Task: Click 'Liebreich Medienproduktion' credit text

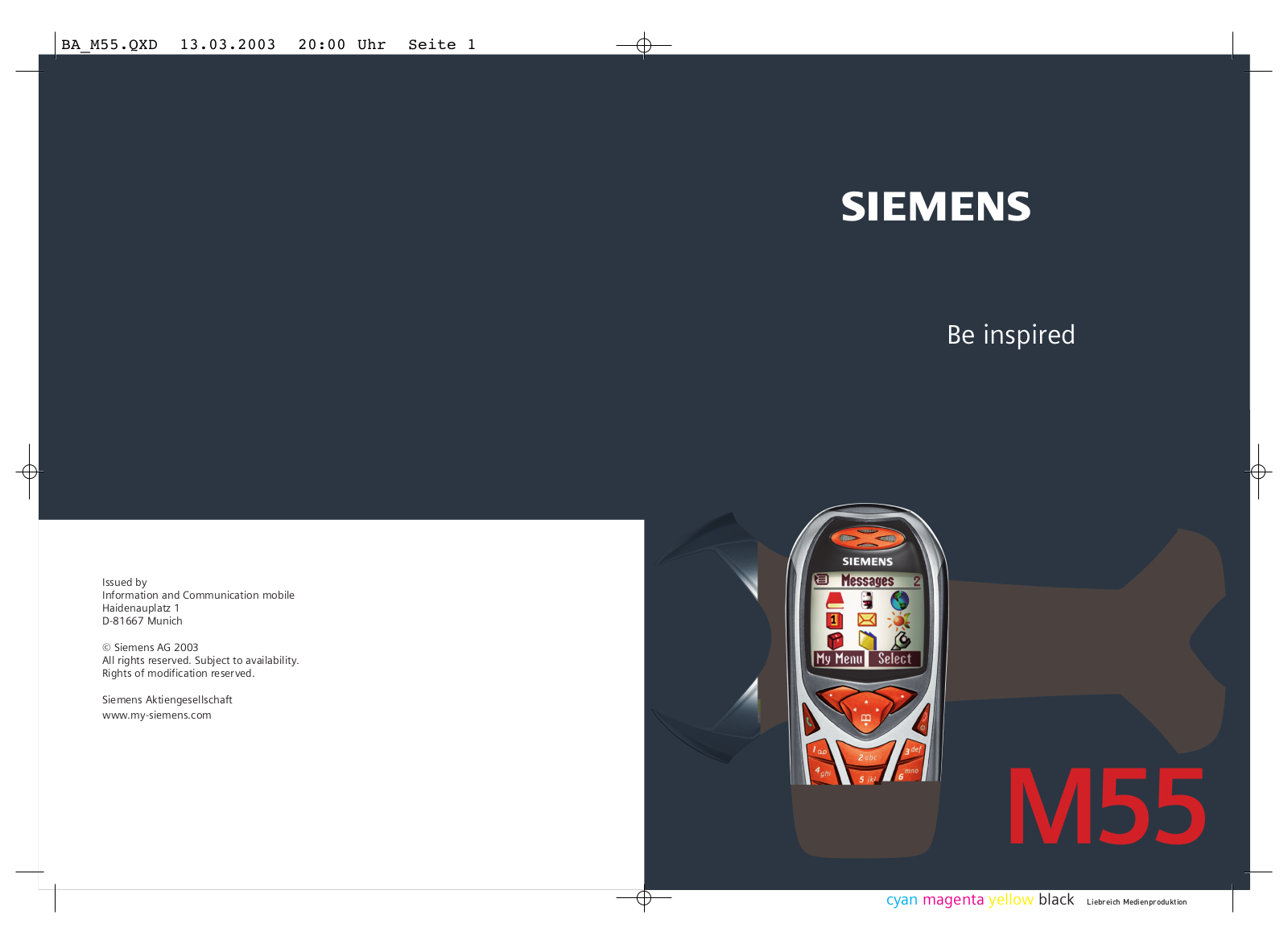Action: coord(1137,902)
